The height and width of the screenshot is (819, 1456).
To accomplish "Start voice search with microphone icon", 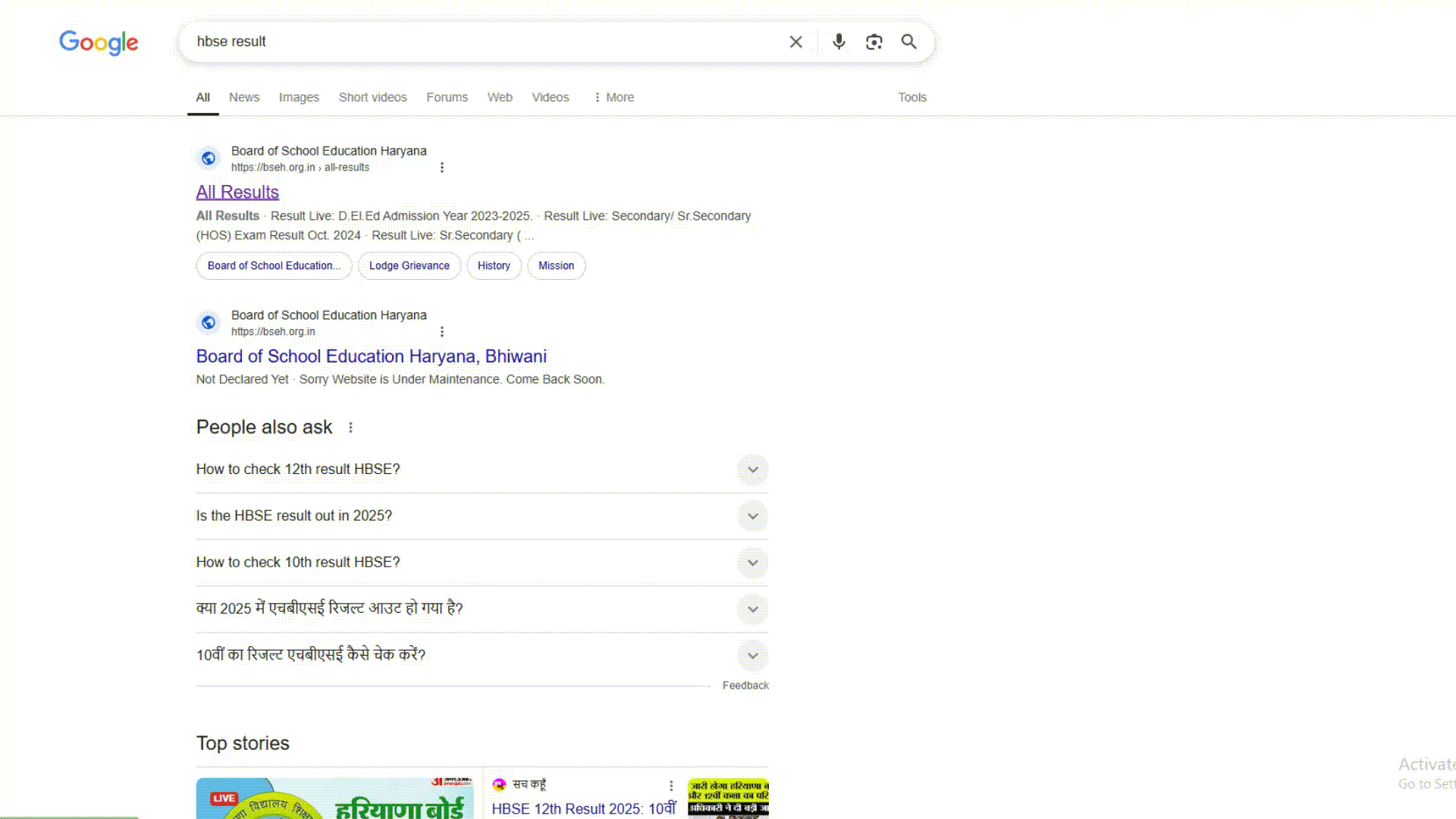I will pyautogui.click(x=839, y=42).
